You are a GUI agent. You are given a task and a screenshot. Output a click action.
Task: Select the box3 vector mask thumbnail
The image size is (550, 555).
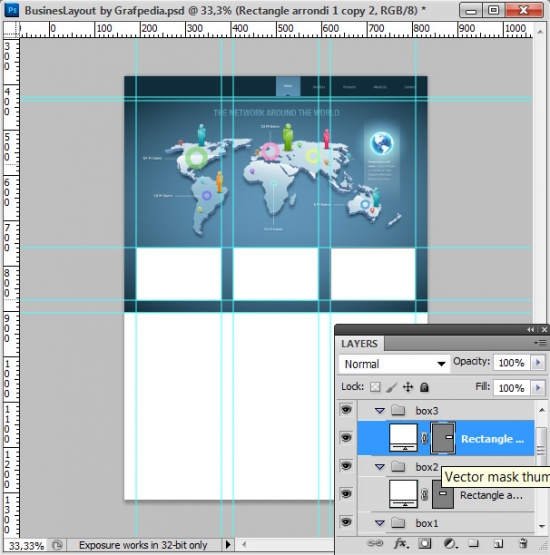click(x=443, y=438)
